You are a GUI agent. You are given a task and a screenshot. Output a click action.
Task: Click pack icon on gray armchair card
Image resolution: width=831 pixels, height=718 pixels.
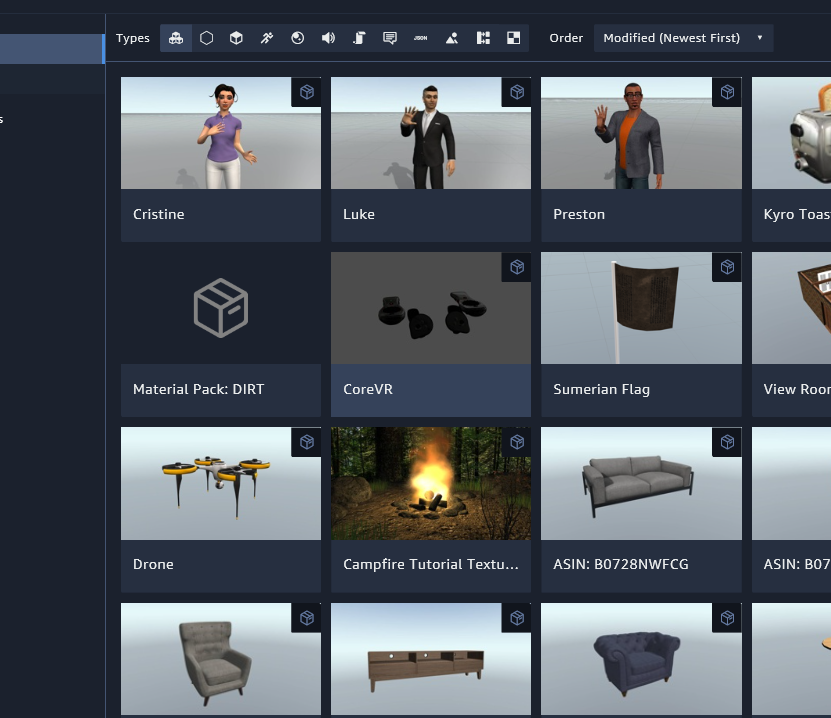[x=306, y=618]
